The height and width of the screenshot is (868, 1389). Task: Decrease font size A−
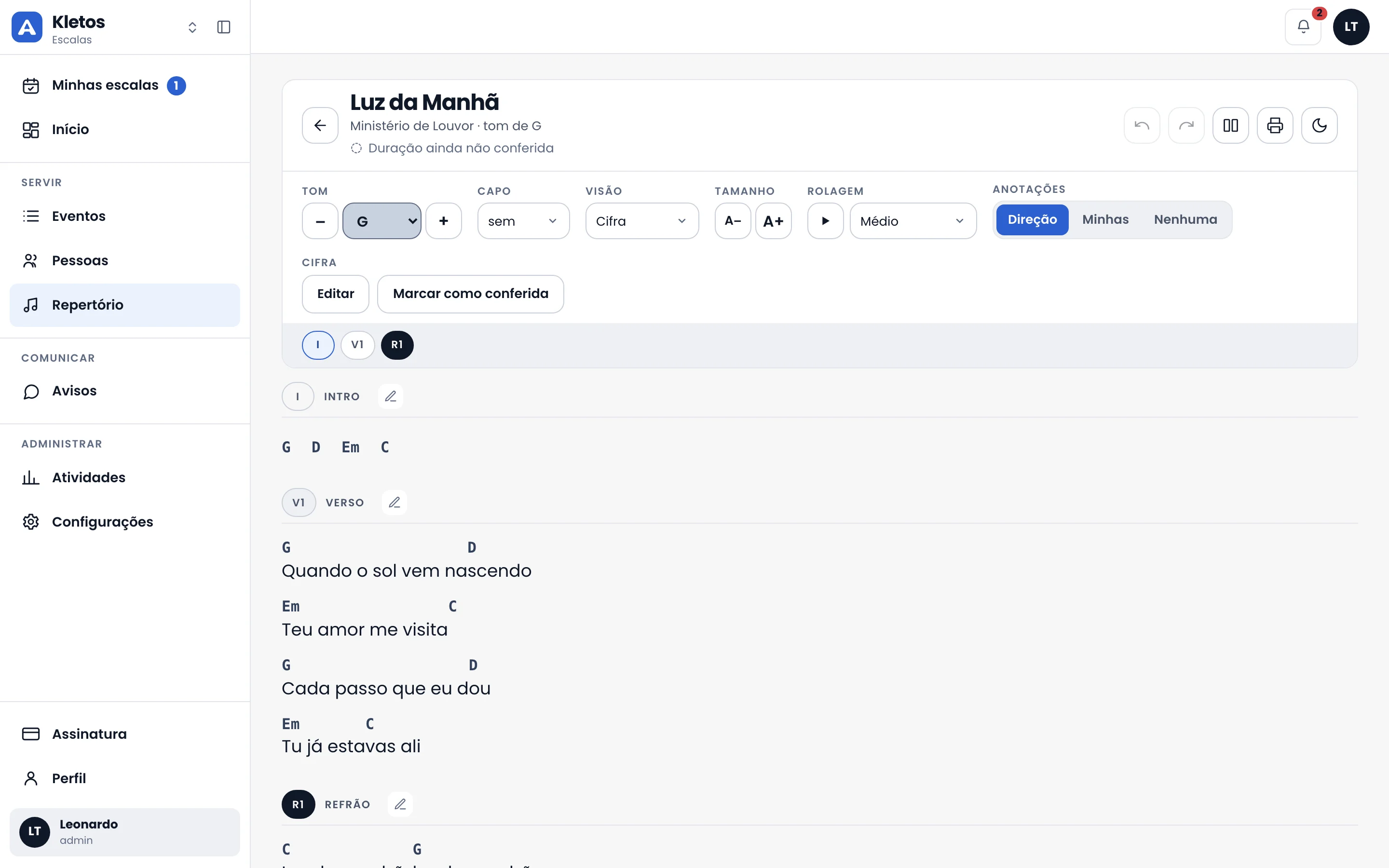click(x=733, y=221)
